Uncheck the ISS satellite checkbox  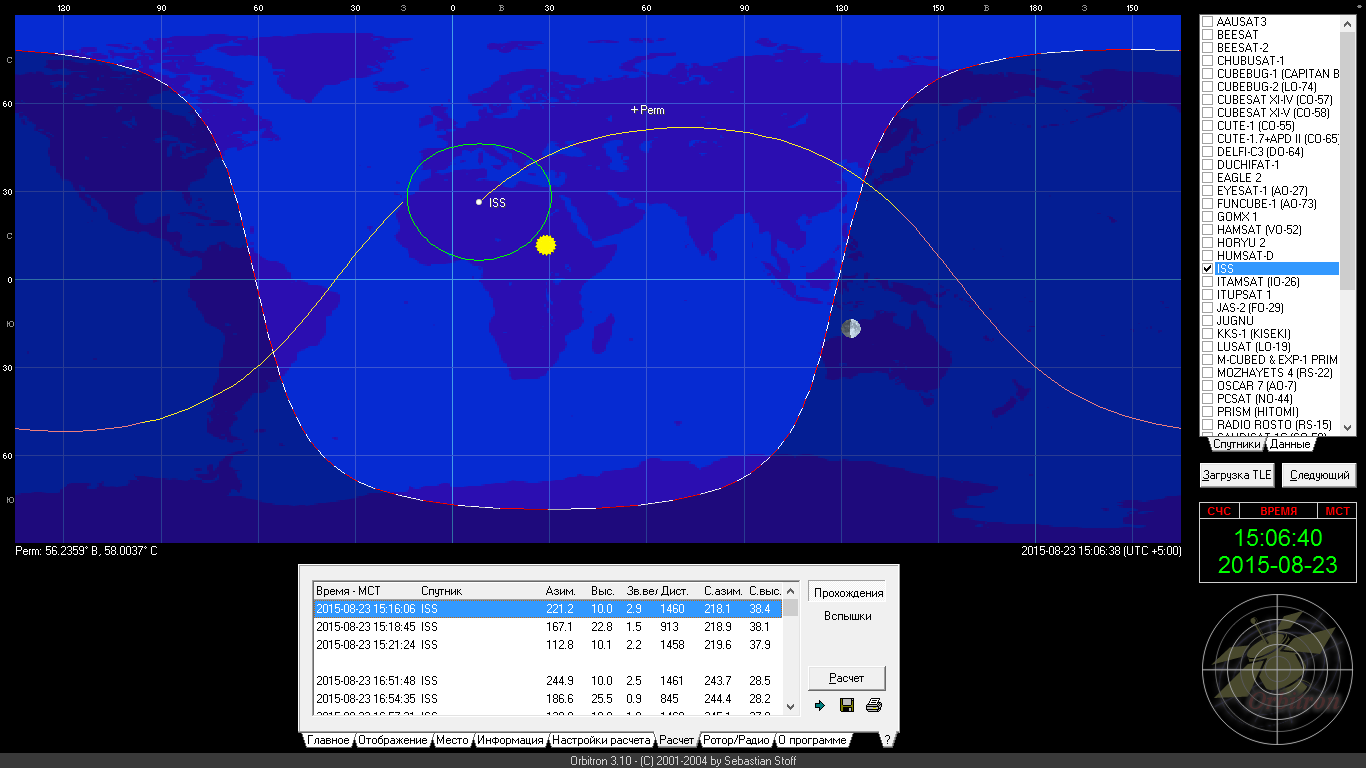(1208, 269)
